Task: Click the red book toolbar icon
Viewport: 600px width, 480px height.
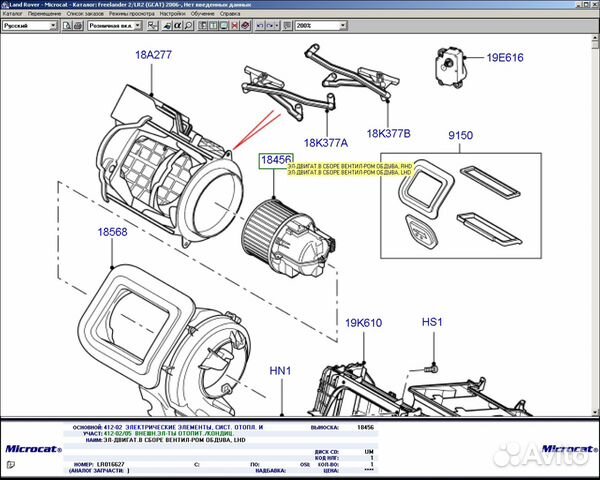Action: (246, 26)
